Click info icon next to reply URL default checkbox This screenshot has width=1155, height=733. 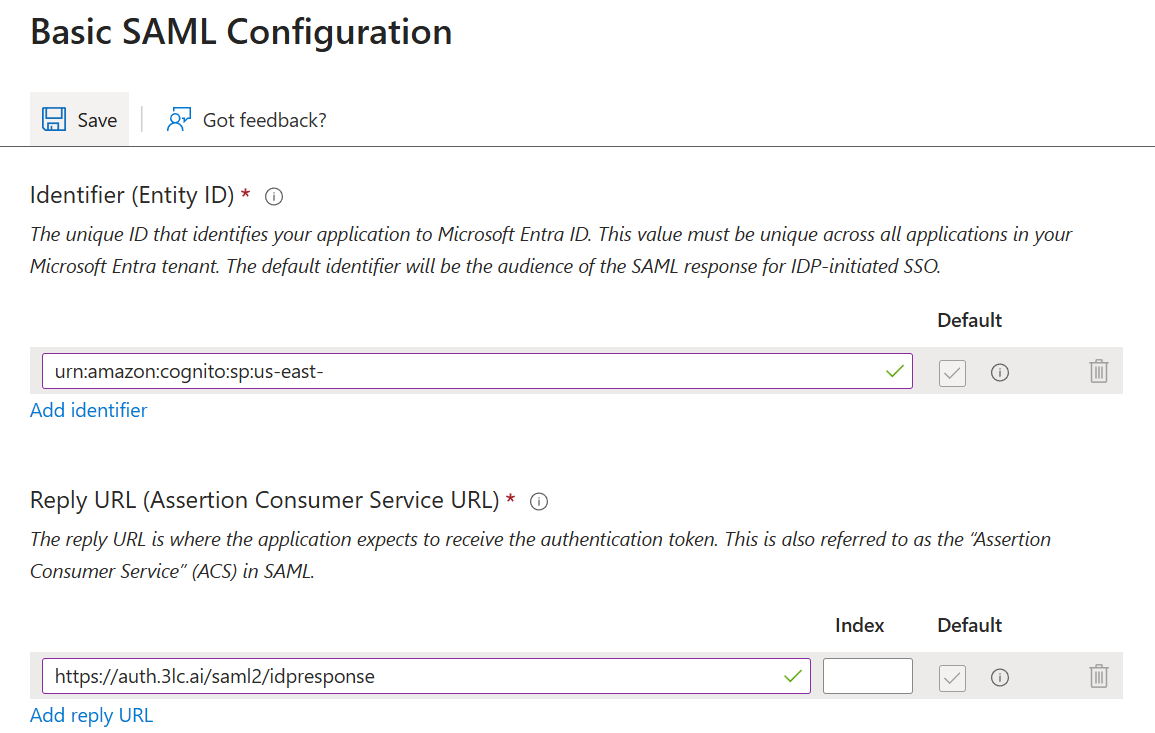coord(1000,678)
